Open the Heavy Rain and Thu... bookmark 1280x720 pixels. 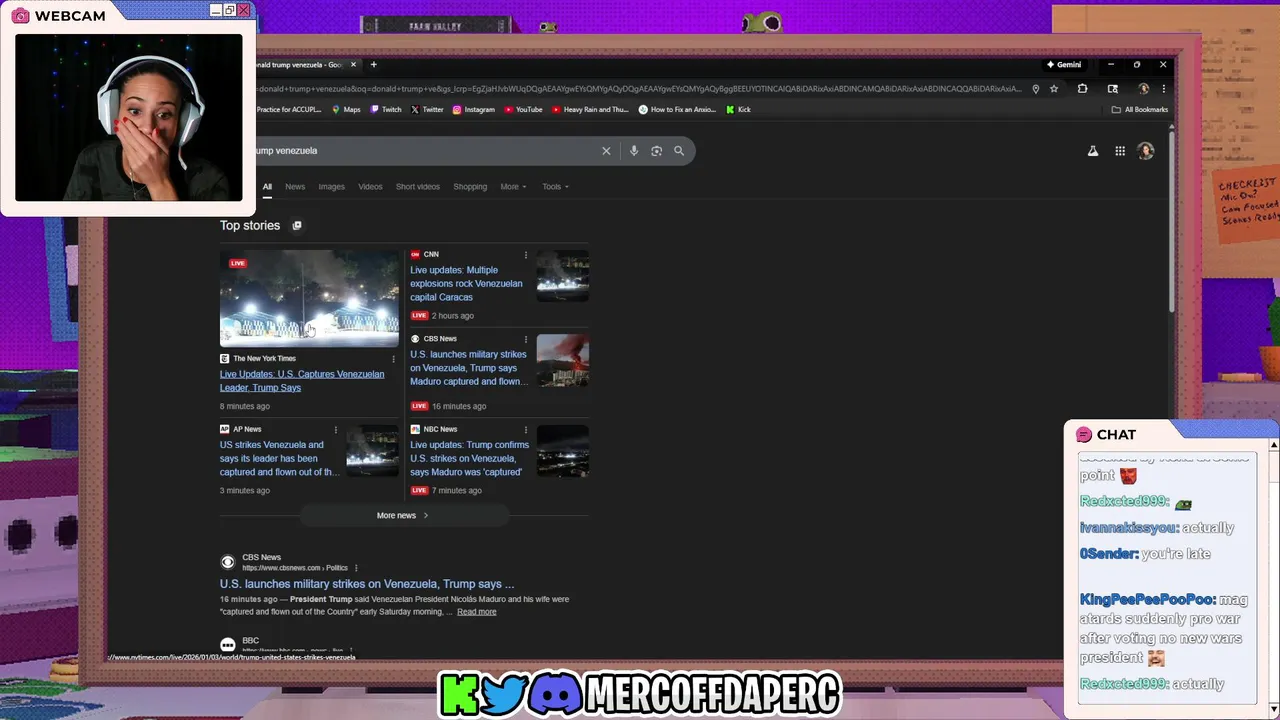590,110
